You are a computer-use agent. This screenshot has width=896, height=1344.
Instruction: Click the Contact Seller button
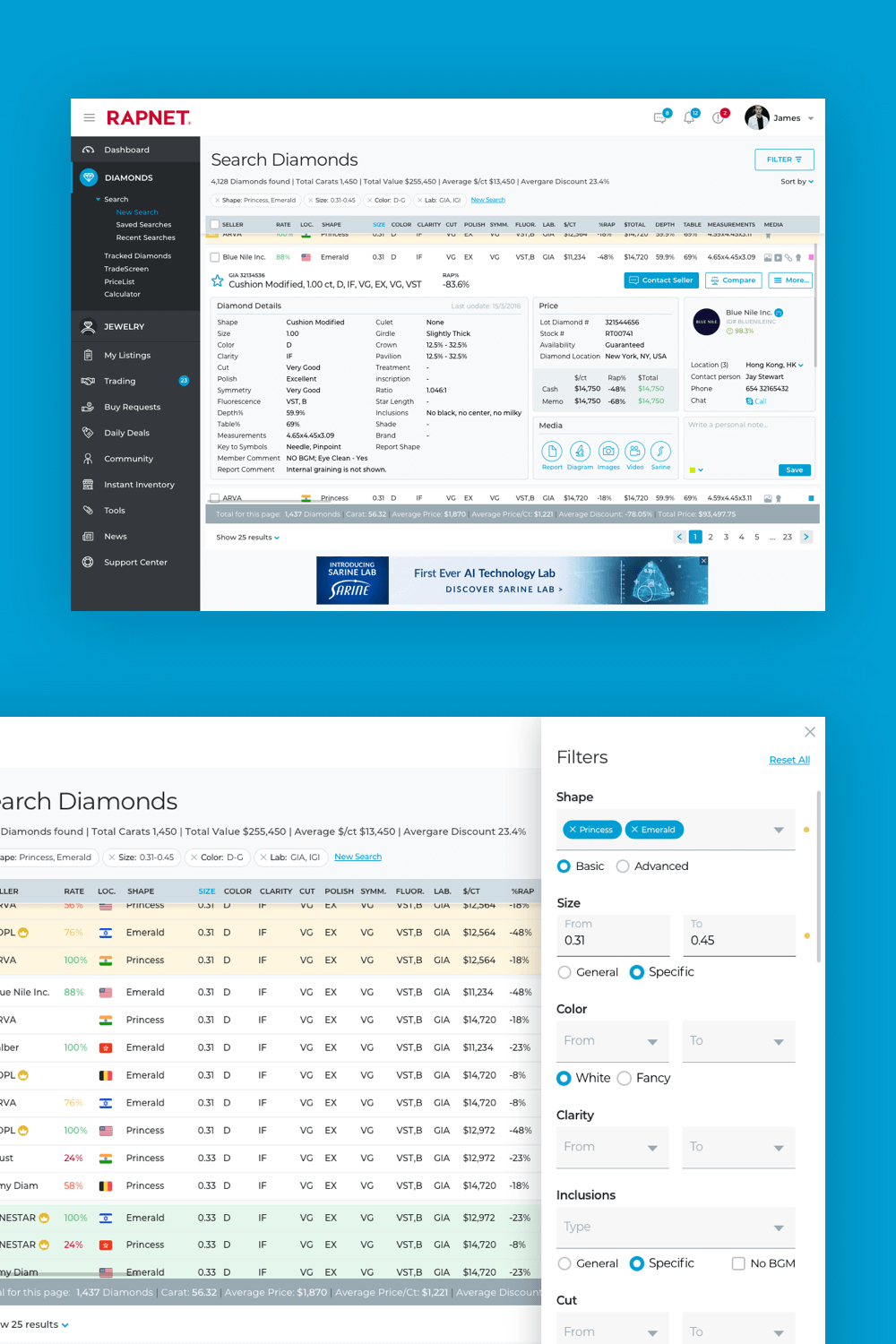click(661, 280)
